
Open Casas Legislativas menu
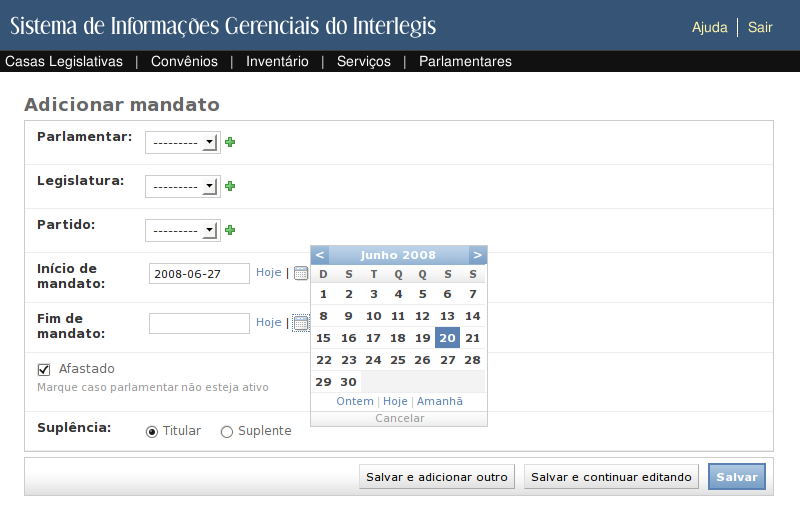click(x=64, y=61)
